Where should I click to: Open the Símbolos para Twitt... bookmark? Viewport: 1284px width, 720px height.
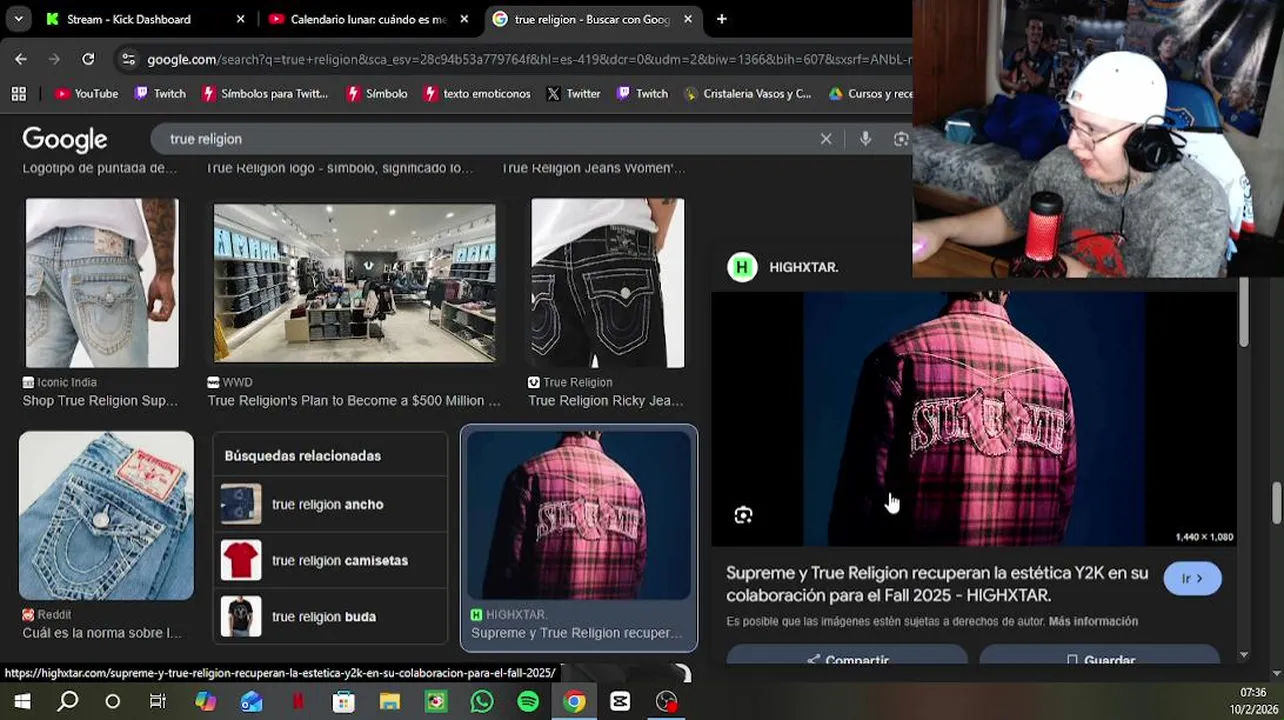(x=265, y=93)
